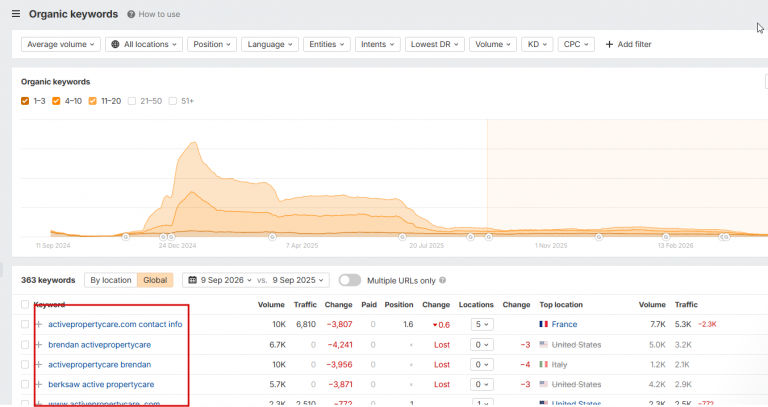Image resolution: width=768 pixels, height=407 pixels.
Task: Click the globe icon in All locations
Action: (115, 44)
